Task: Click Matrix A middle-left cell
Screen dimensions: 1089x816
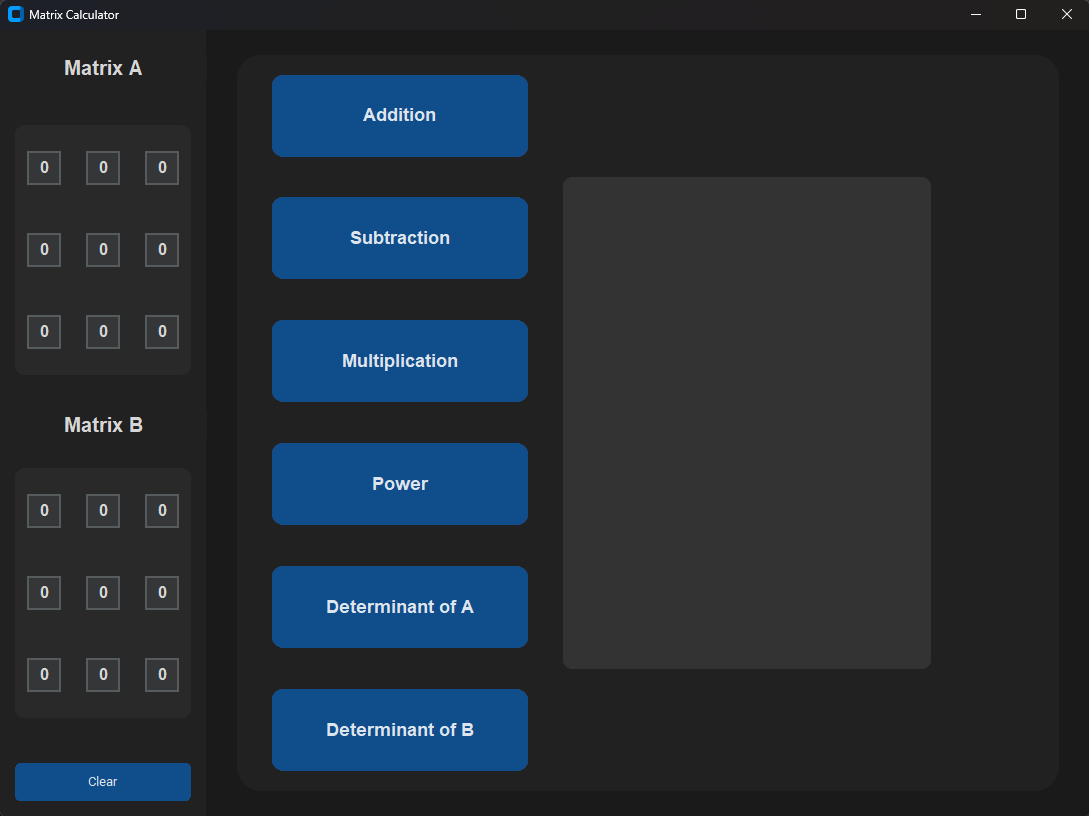Action: click(x=44, y=249)
